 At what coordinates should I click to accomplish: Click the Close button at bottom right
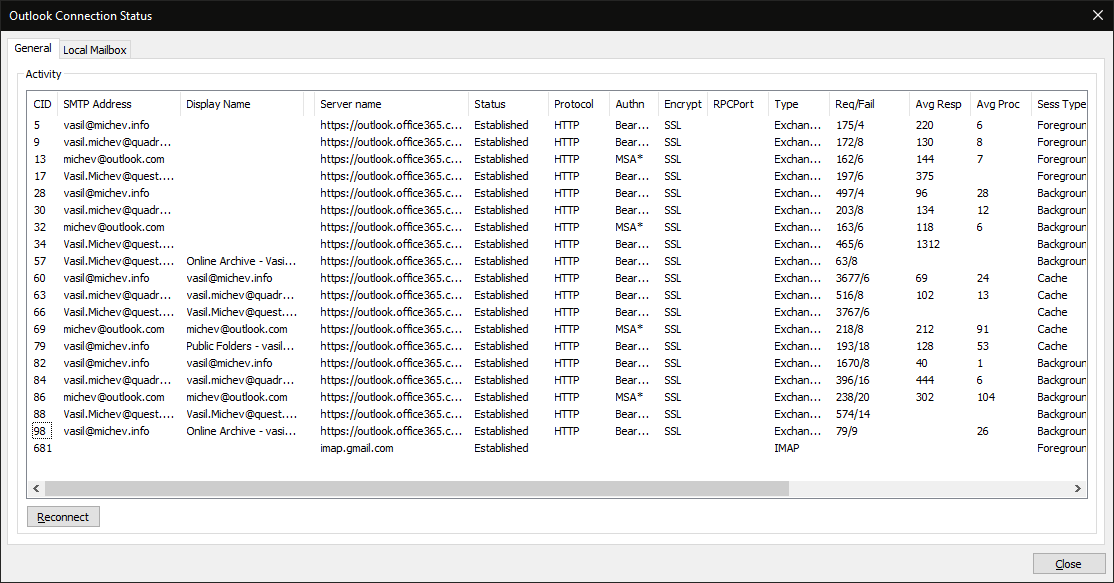point(1069,564)
